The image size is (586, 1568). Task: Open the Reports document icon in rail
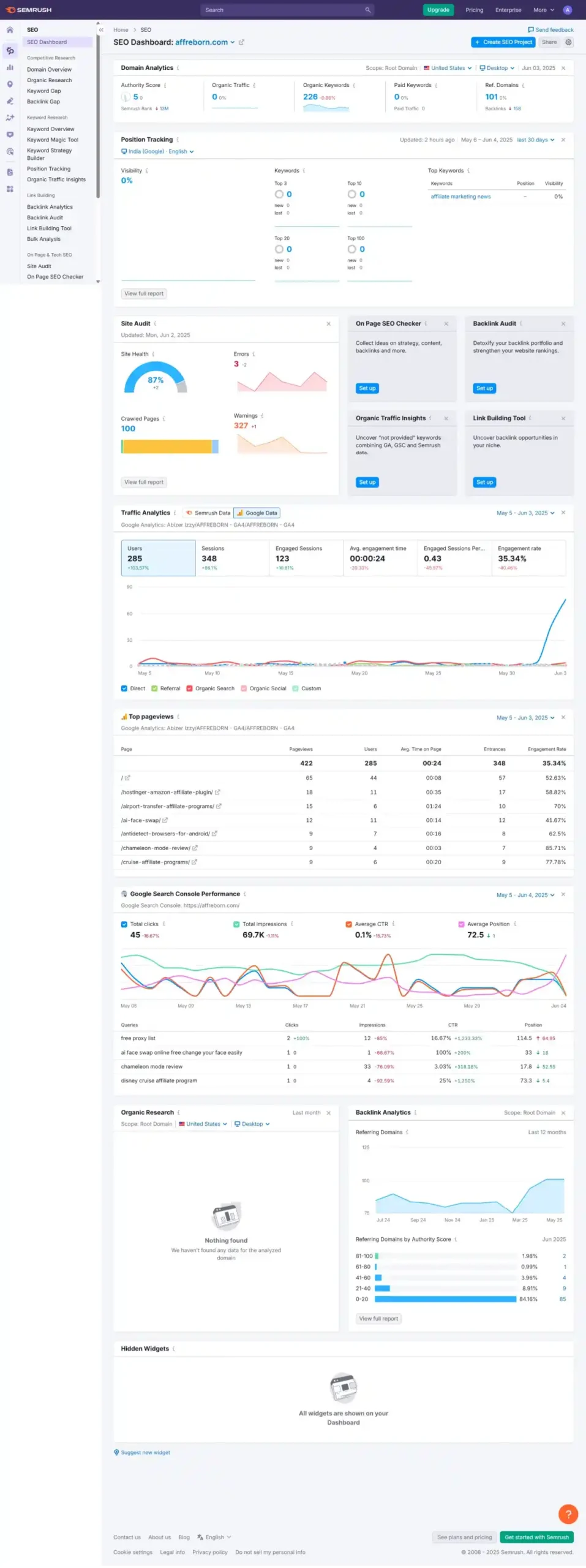coord(10,172)
